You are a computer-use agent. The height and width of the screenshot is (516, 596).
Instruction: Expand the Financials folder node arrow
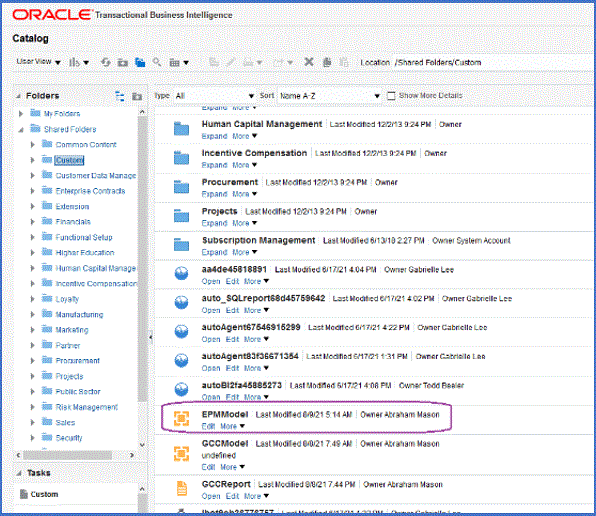click(33, 222)
